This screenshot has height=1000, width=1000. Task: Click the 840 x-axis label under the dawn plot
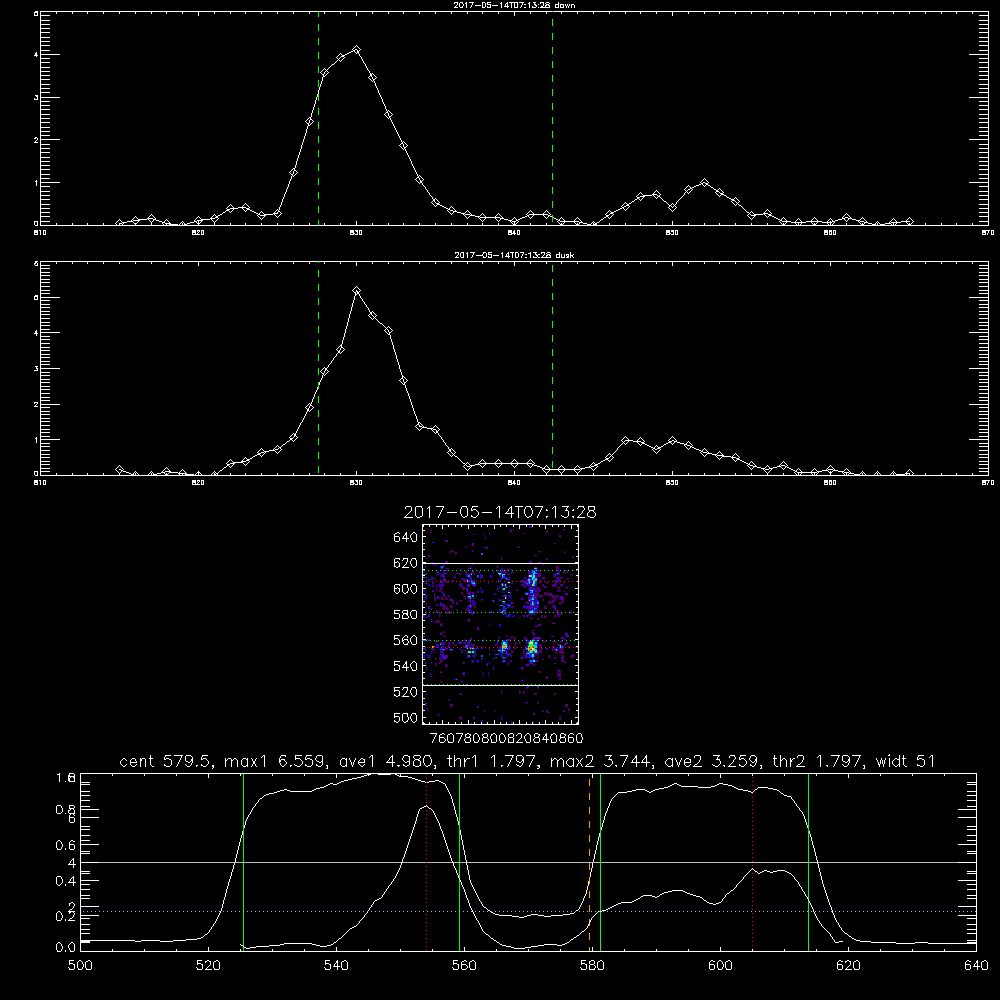(514, 233)
